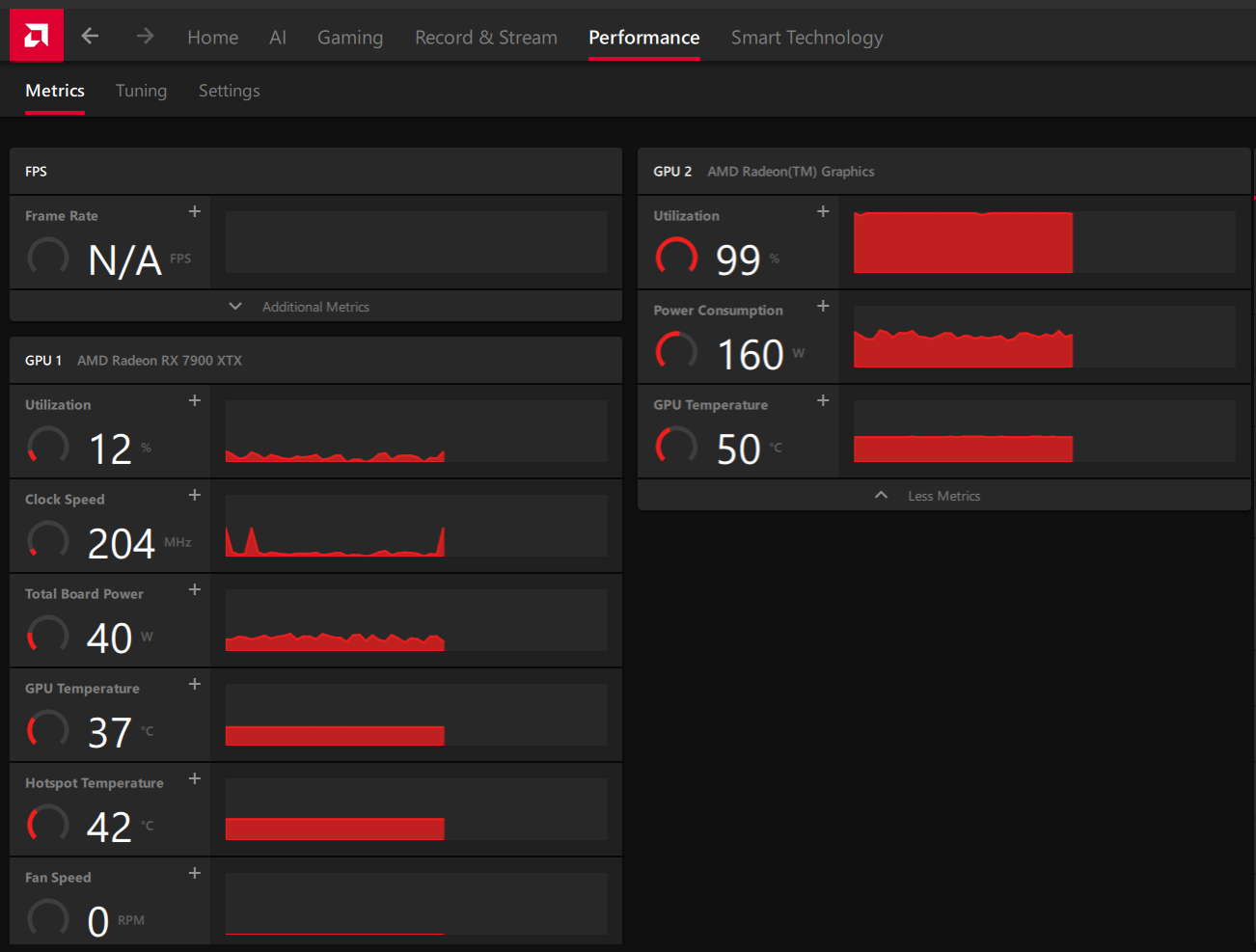This screenshot has width=1256, height=952.
Task: Add GPU 1 Clock Speed metric via plus
Action: coord(195,495)
